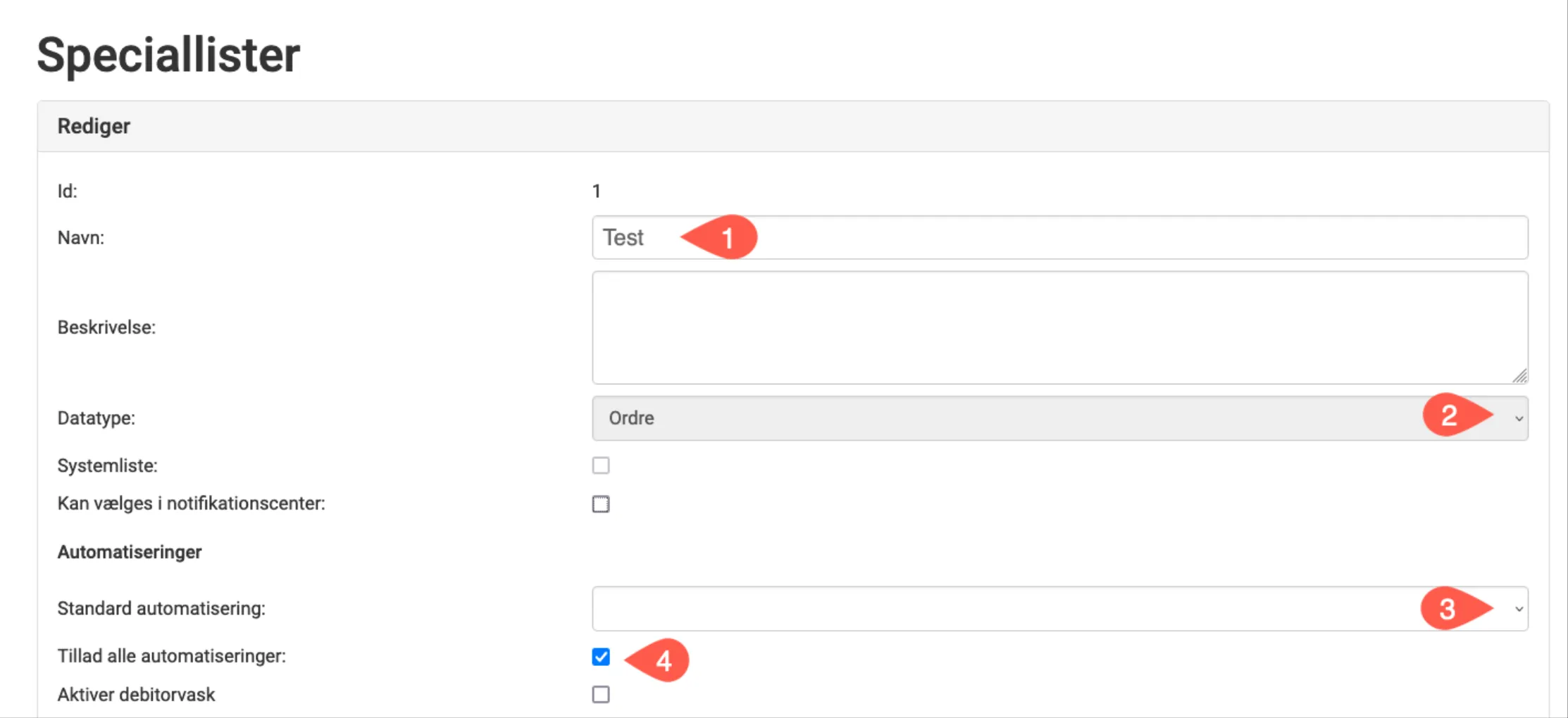Click the Rediger panel header
The image size is (1568, 718).
[94, 126]
